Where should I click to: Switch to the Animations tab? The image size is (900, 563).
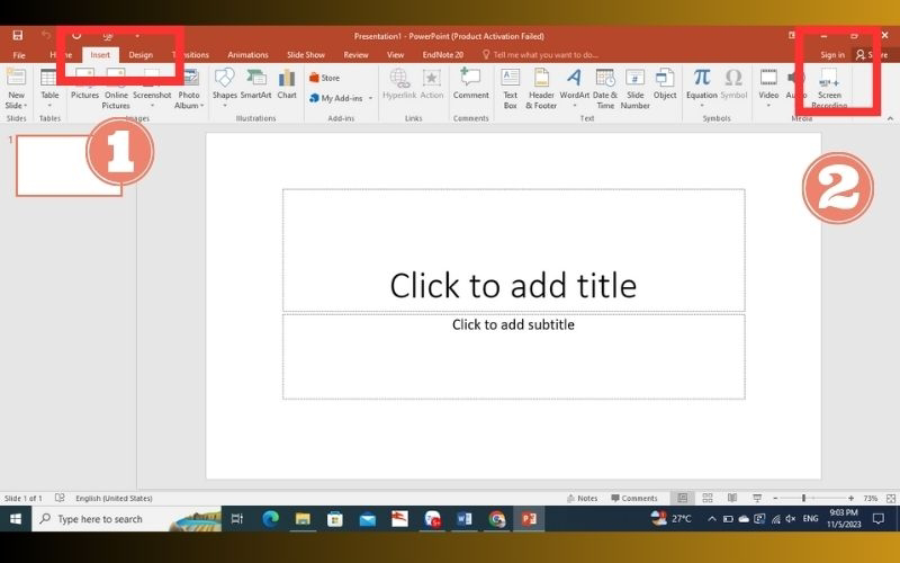click(247, 55)
